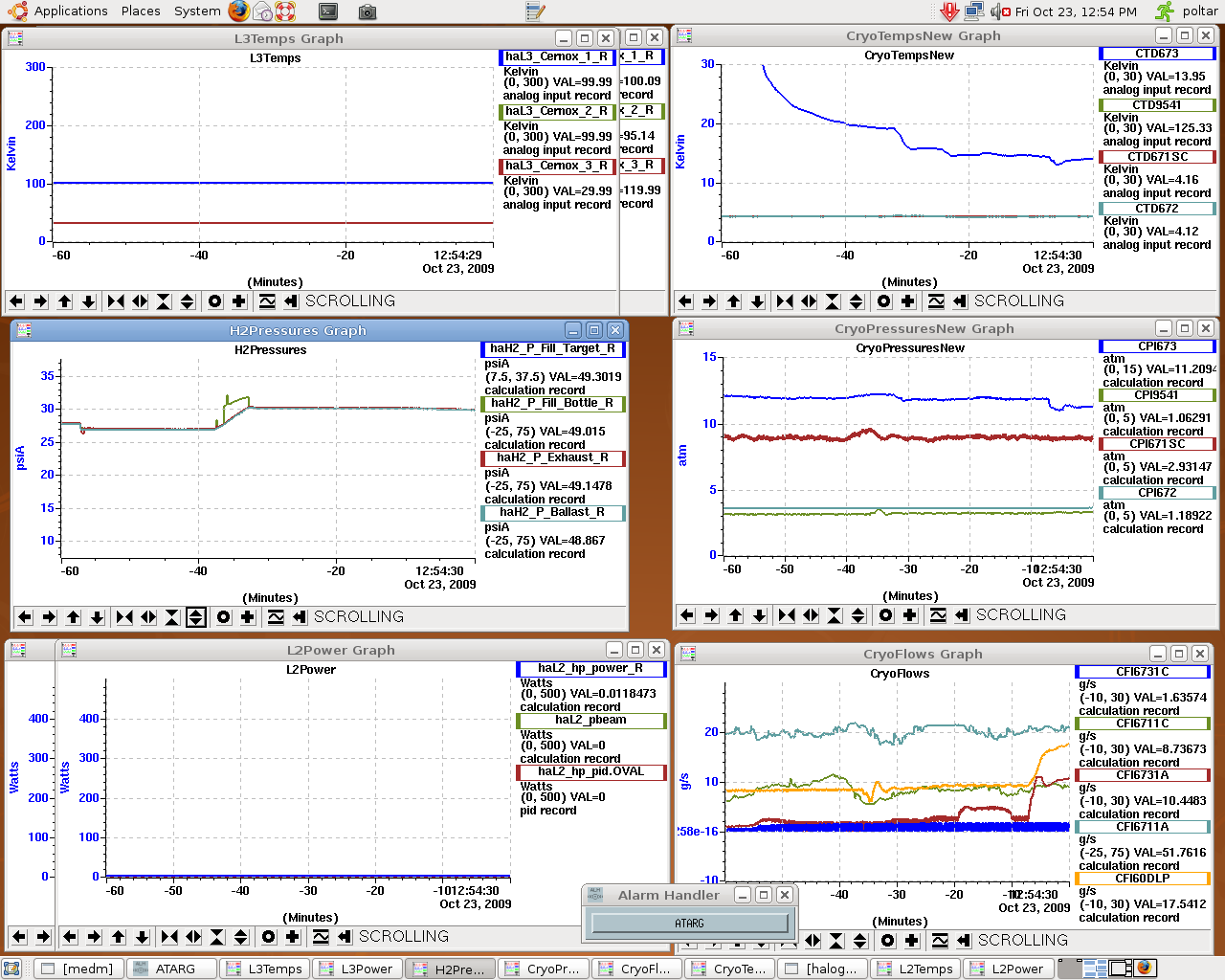1225x980 pixels.
Task: Pan up in L3Temps Graph toolbar
Action: point(64,301)
